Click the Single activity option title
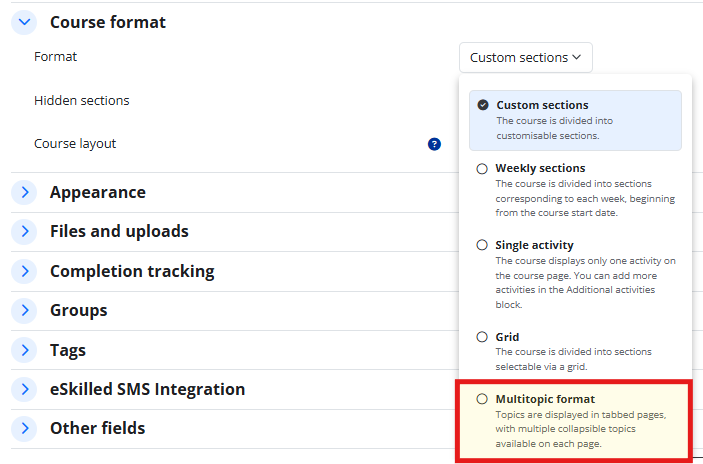The height and width of the screenshot is (464, 703). click(534, 245)
